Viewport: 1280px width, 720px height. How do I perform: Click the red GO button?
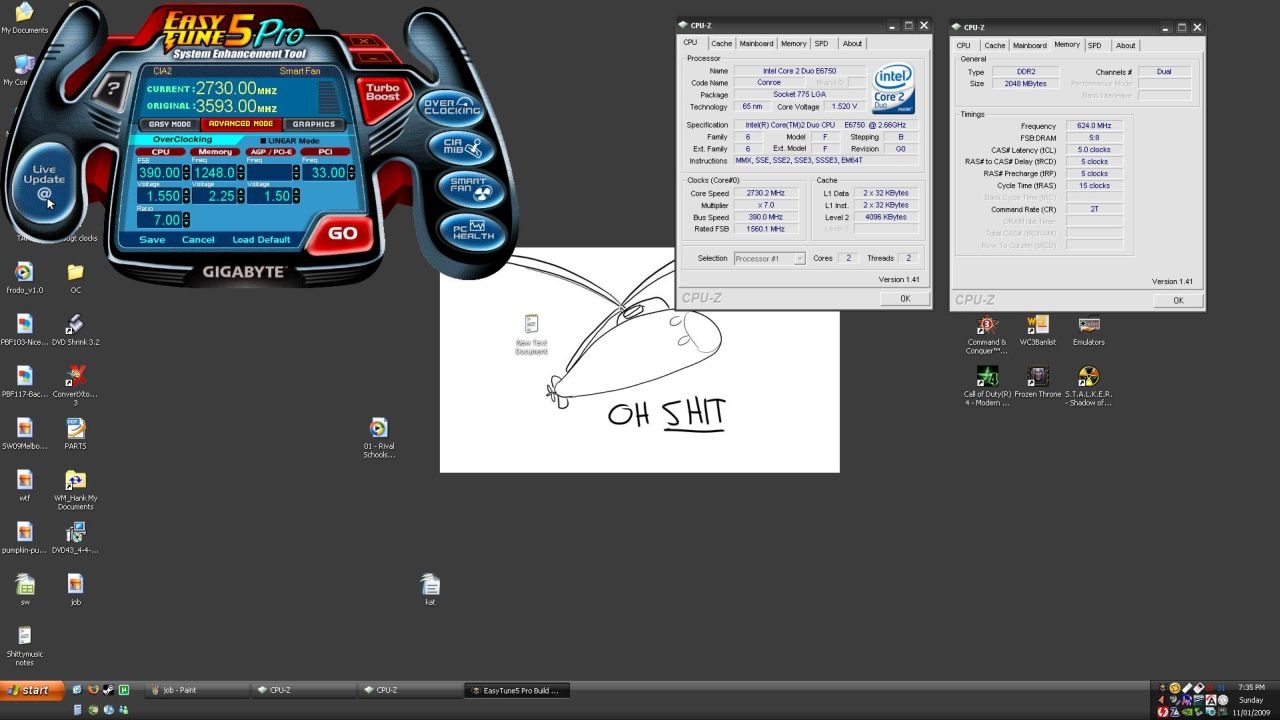(x=342, y=233)
